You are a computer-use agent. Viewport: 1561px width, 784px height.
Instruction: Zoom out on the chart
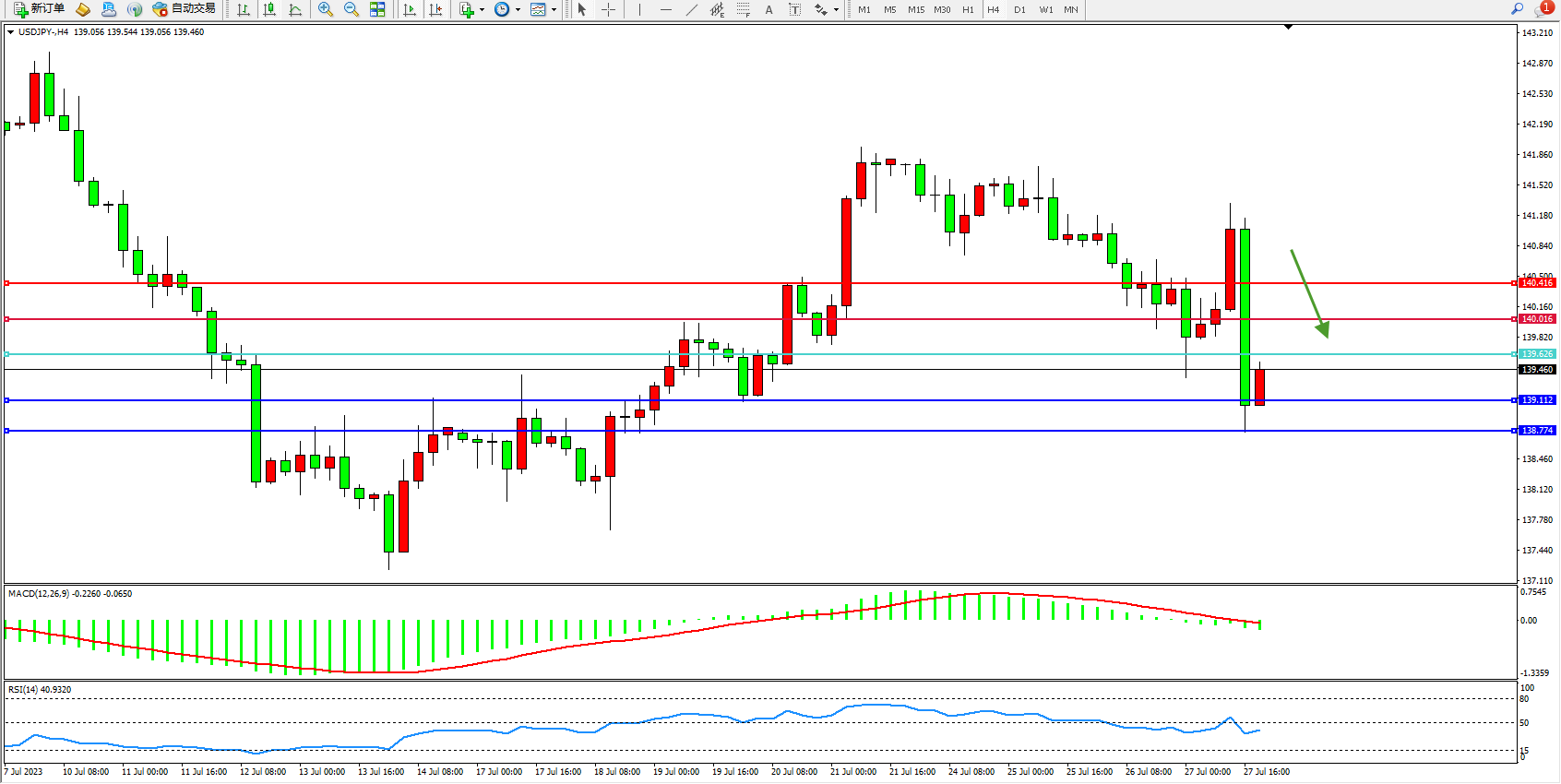[352, 9]
